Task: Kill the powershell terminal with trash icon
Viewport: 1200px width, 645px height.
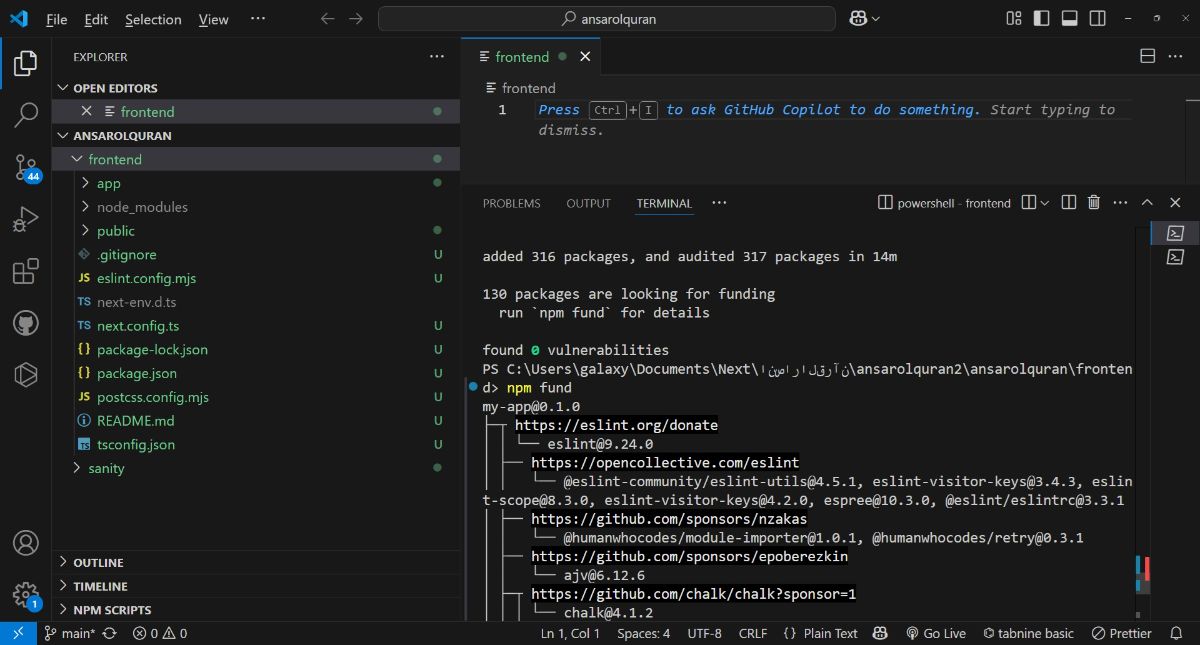Action: point(1094,202)
